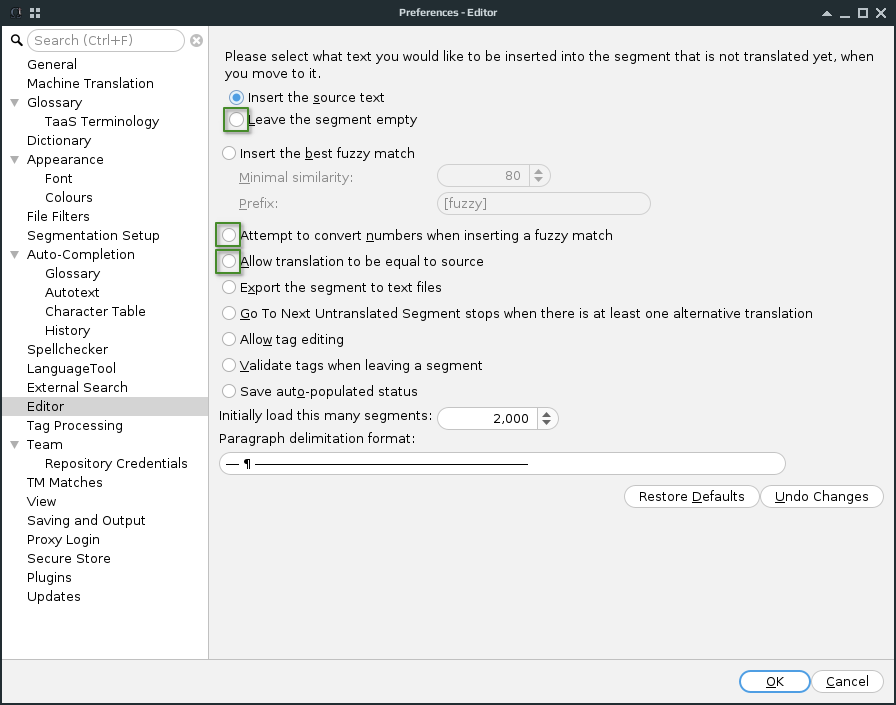Click the paragraph delimitation format field
The width and height of the screenshot is (896, 705).
(502, 464)
